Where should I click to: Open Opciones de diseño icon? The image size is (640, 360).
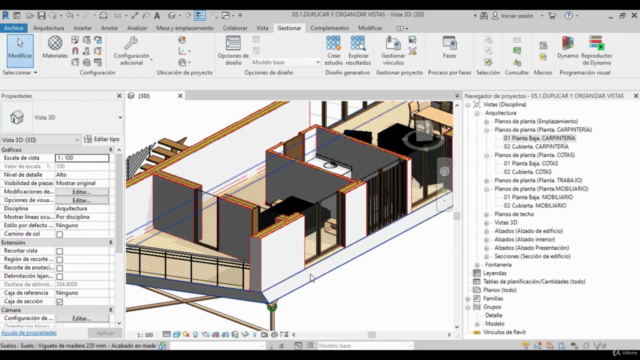pyautogui.click(x=233, y=43)
